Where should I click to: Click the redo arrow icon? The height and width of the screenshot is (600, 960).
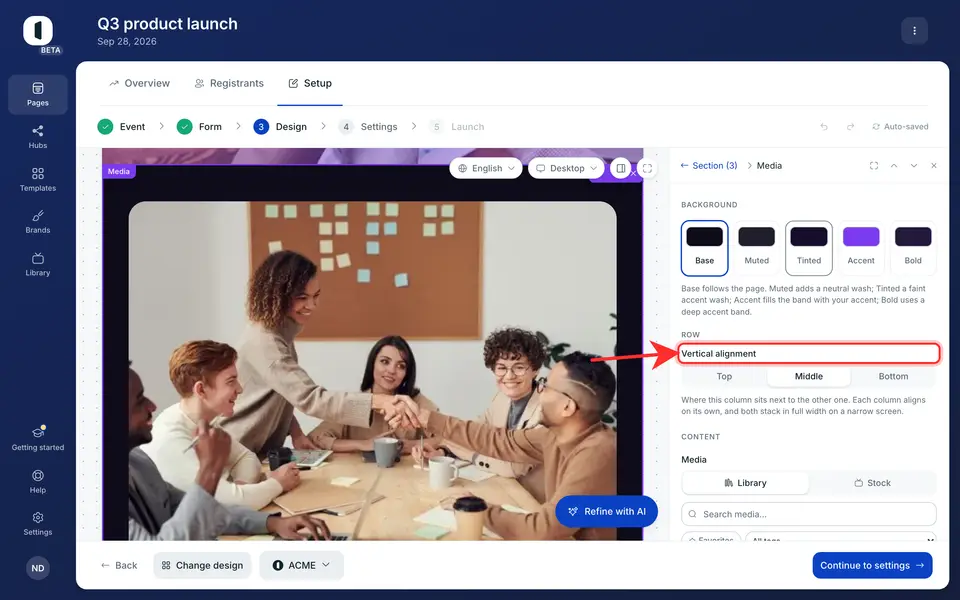850,127
